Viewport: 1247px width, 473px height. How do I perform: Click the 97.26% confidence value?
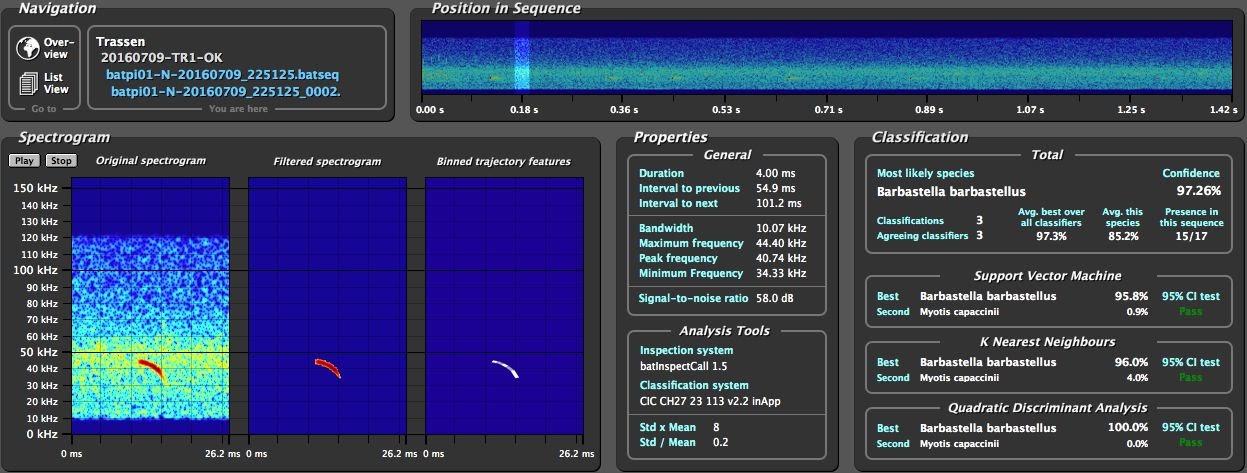(x=1198, y=190)
